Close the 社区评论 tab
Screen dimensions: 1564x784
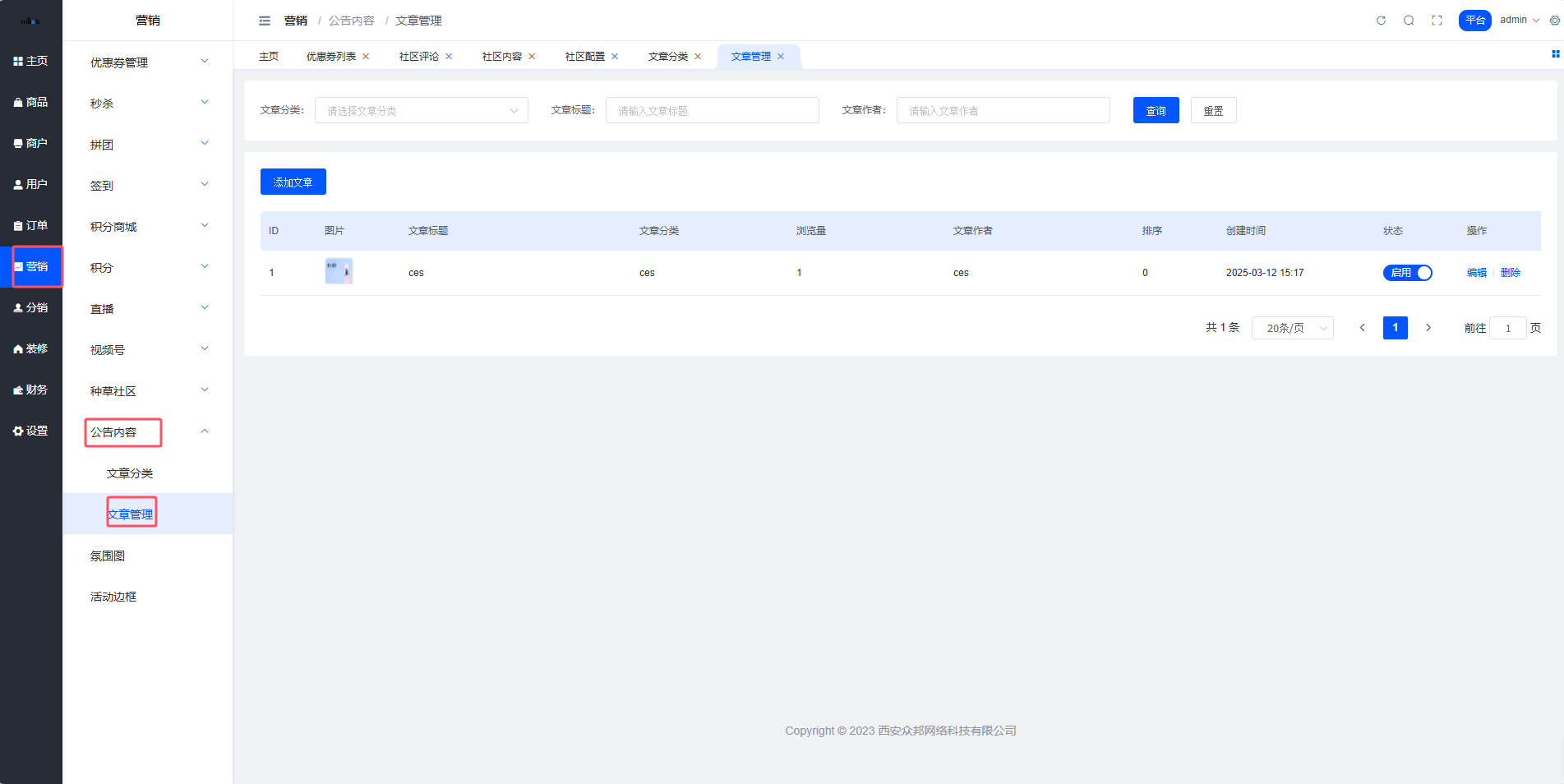pos(449,57)
